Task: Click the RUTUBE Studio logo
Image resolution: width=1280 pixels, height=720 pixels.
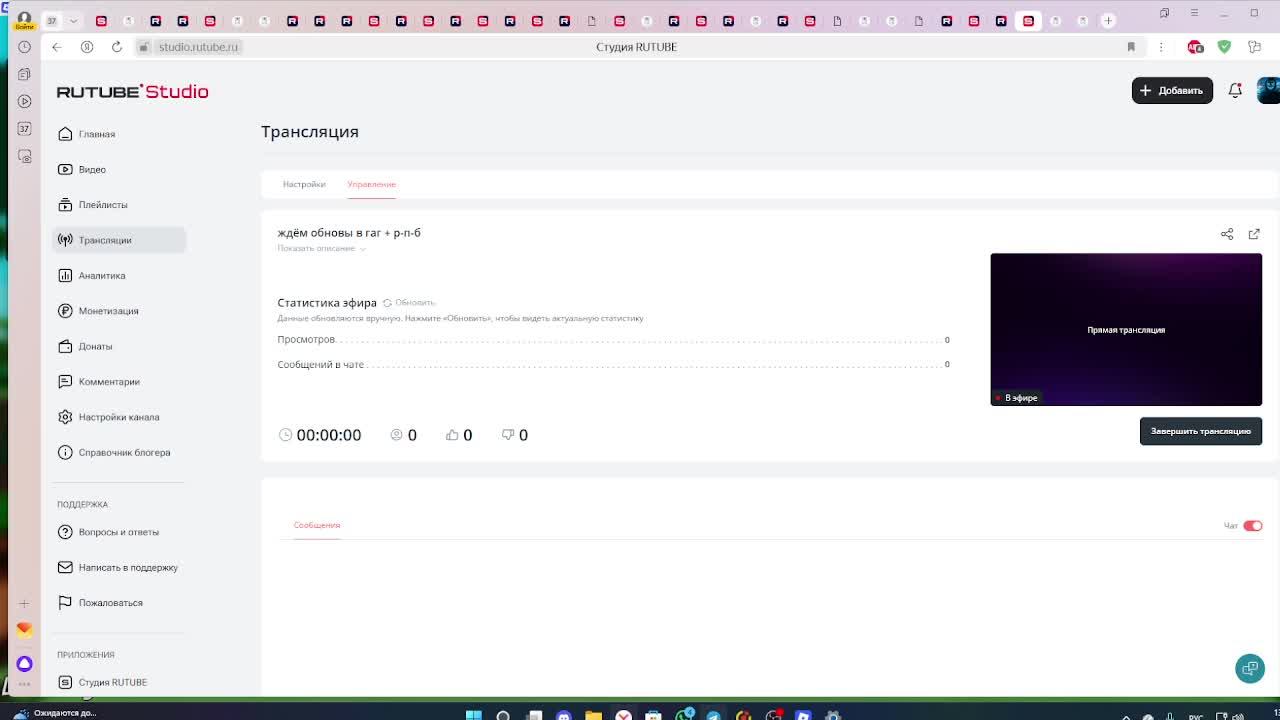Action: (x=132, y=91)
